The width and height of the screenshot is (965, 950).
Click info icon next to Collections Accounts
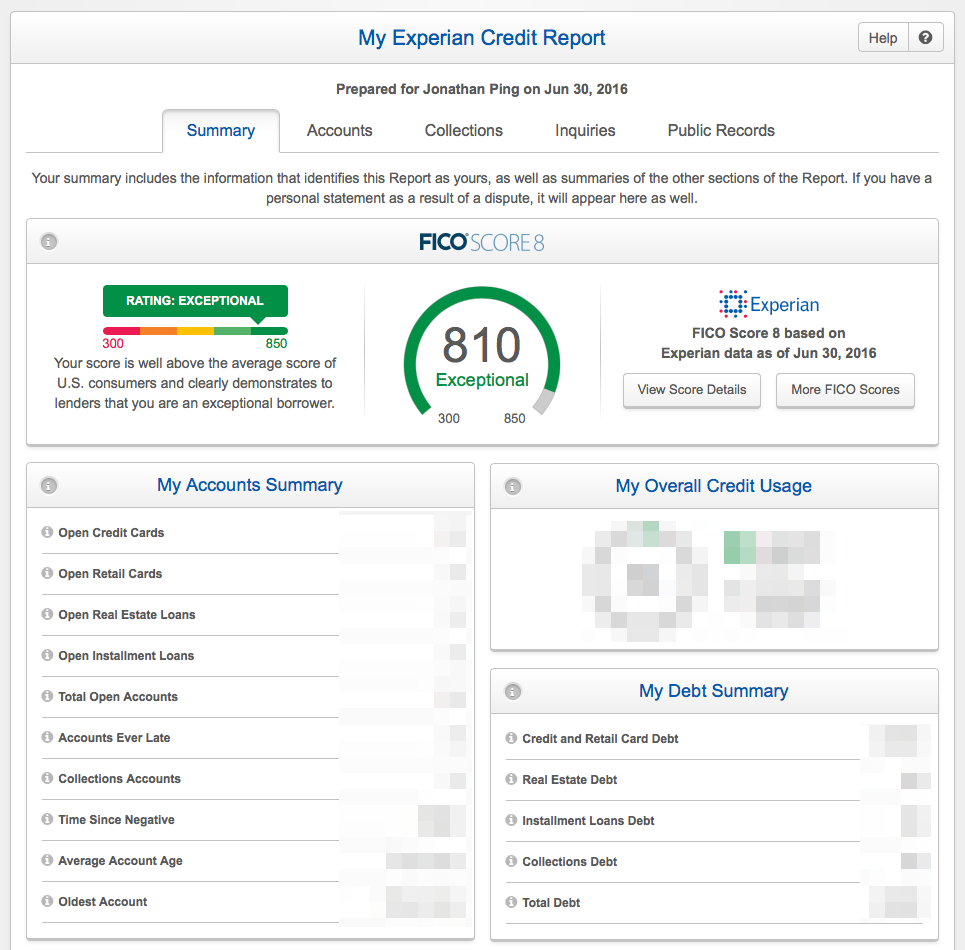[47, 778]
